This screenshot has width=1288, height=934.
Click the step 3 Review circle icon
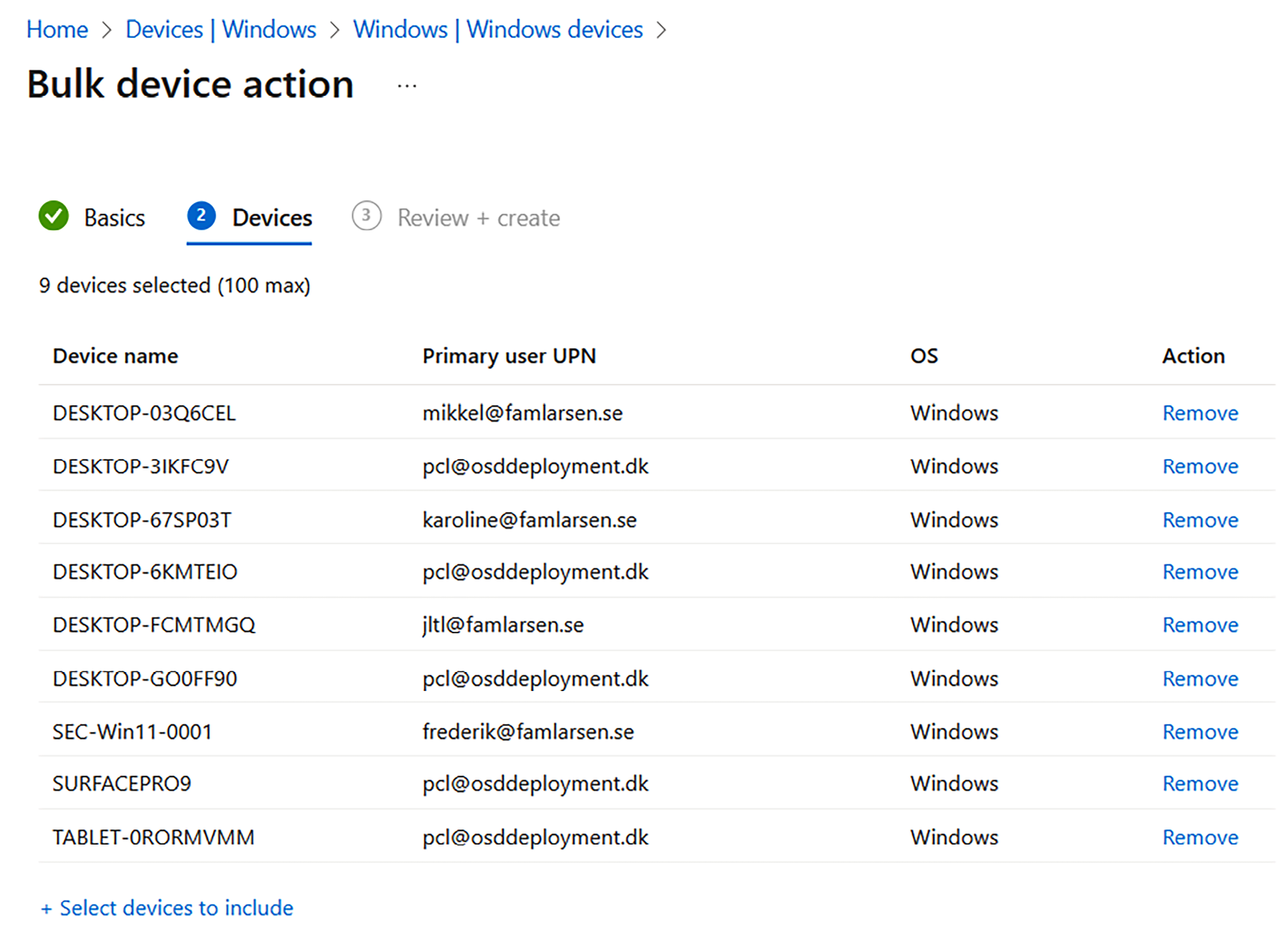point(366,216)
